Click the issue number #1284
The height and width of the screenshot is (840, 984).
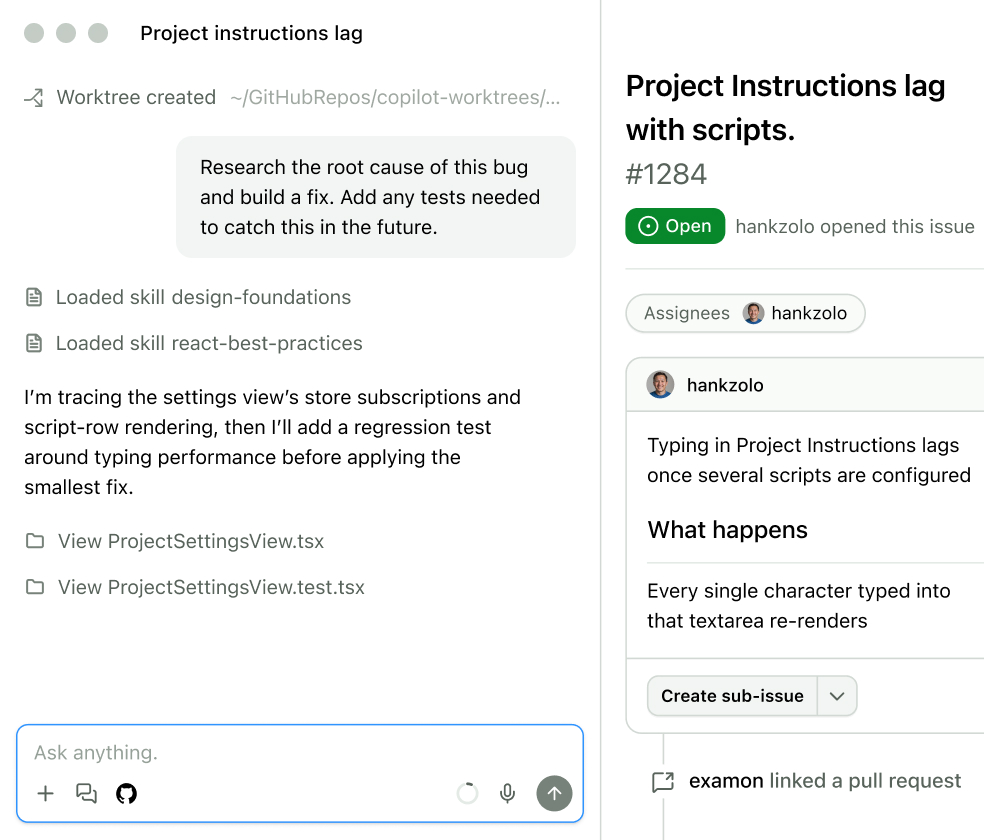(x=666, y=174)
